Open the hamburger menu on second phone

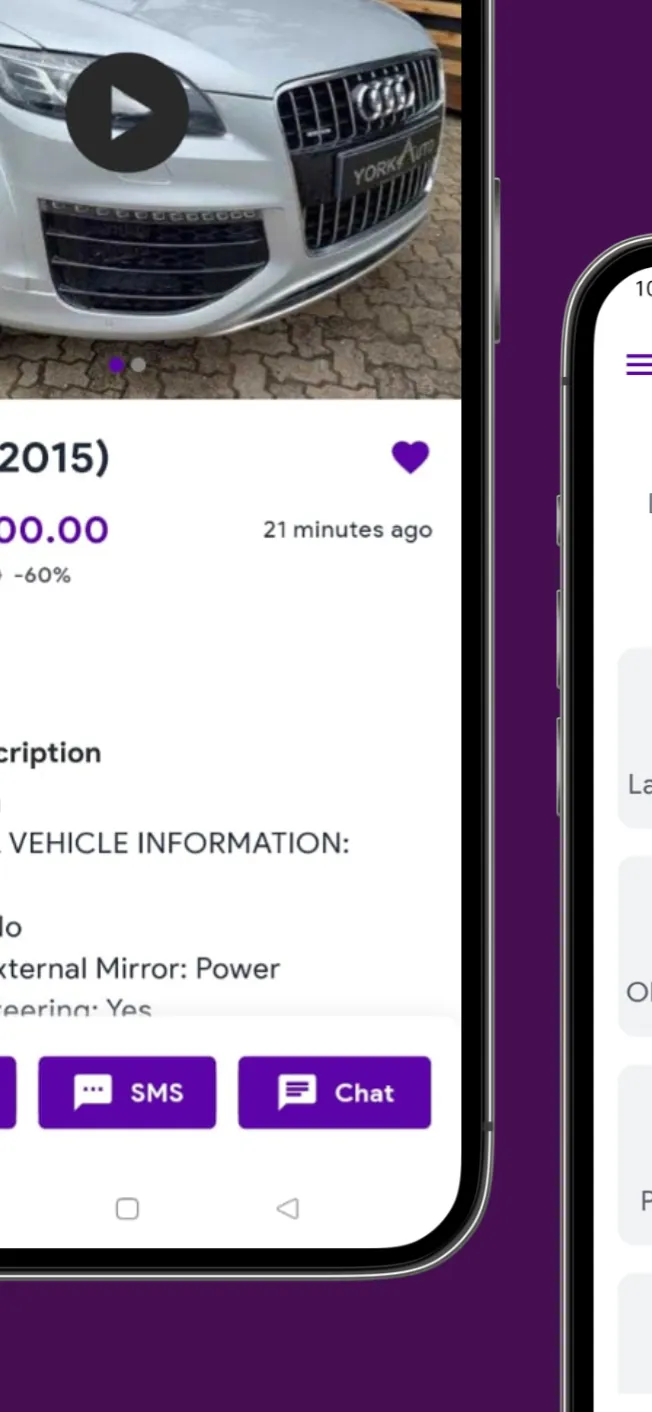pos(638,365)
